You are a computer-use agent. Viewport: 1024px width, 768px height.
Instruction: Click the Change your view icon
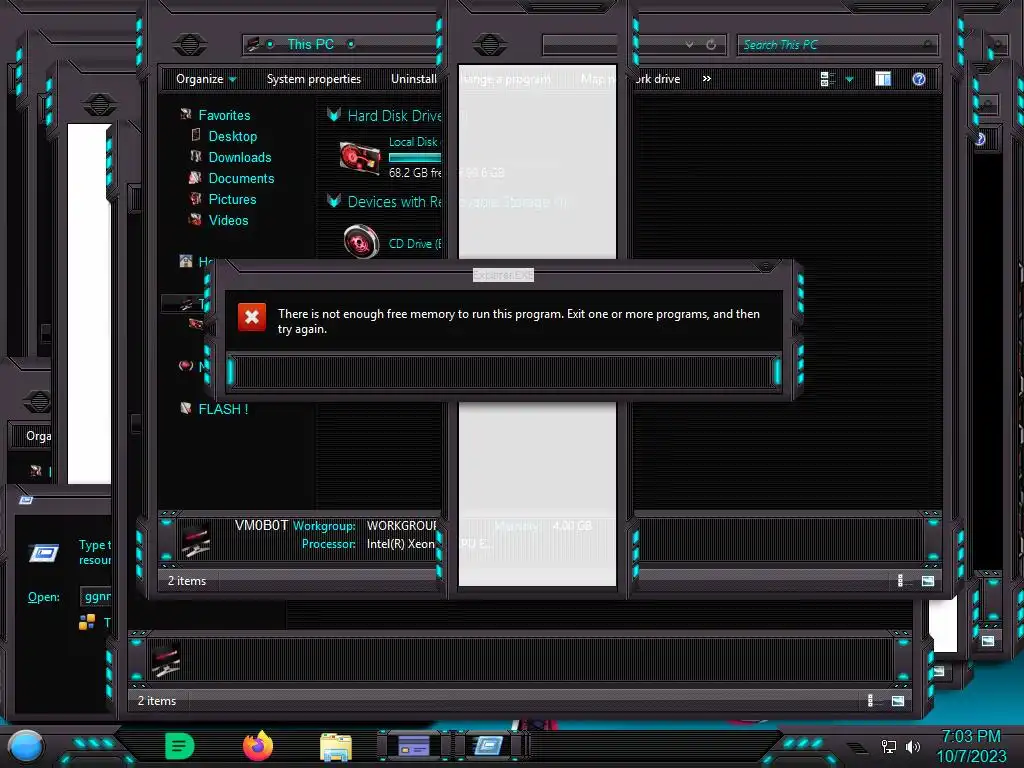(x=826, y=79)
